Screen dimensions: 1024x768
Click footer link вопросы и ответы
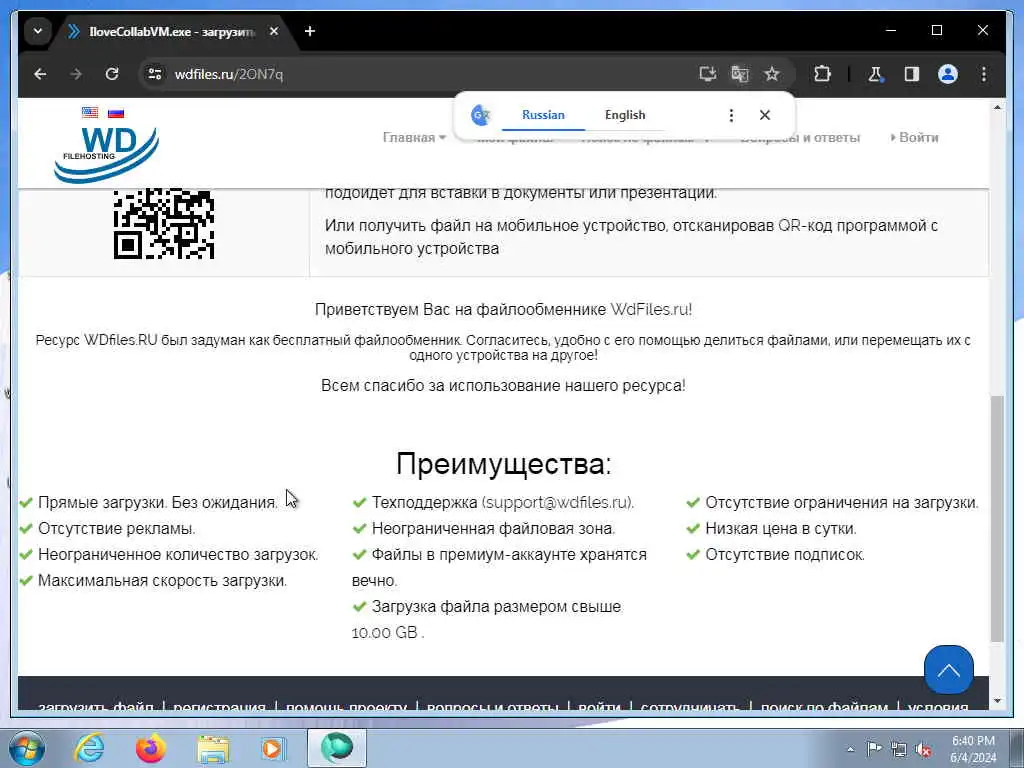click(492, 708)
